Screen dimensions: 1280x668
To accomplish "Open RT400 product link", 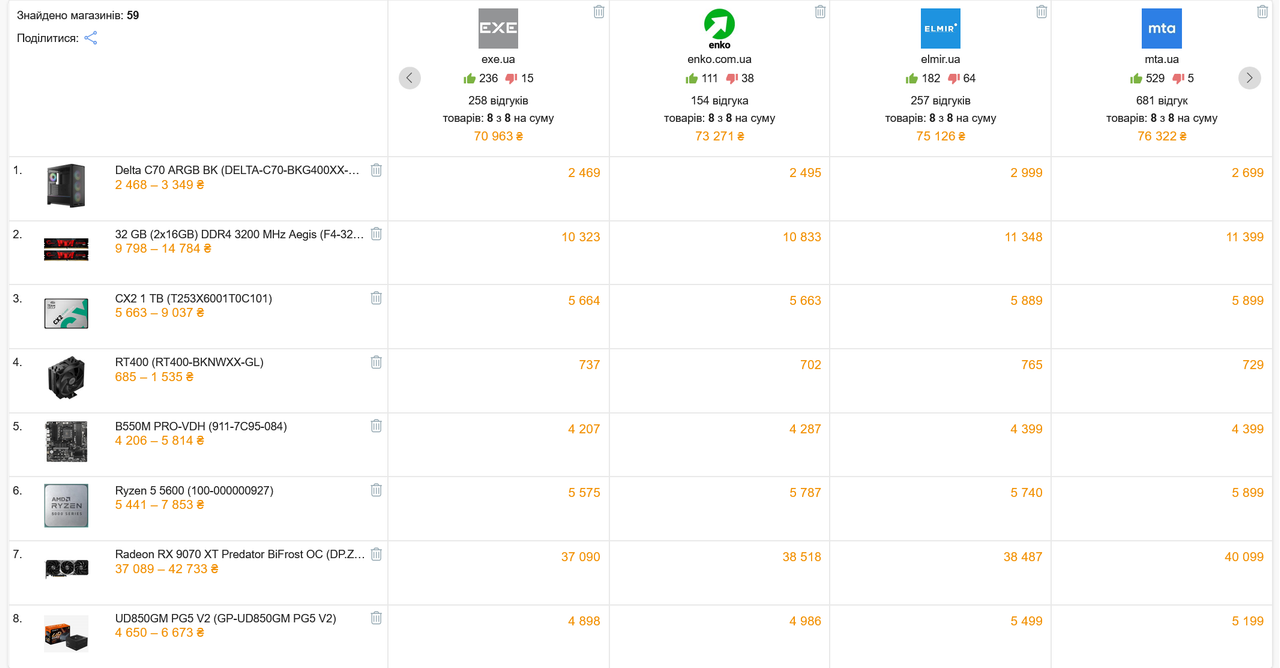I will (189, 362).
